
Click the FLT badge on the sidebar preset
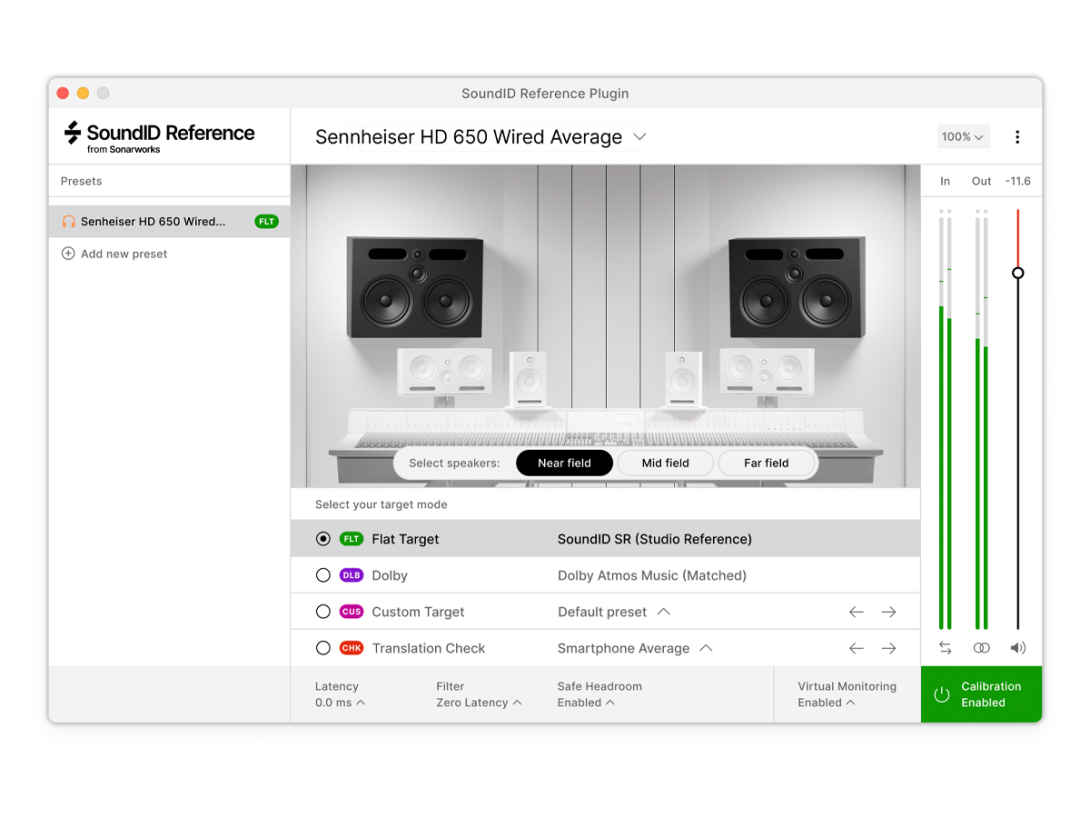tap(266, 221)
